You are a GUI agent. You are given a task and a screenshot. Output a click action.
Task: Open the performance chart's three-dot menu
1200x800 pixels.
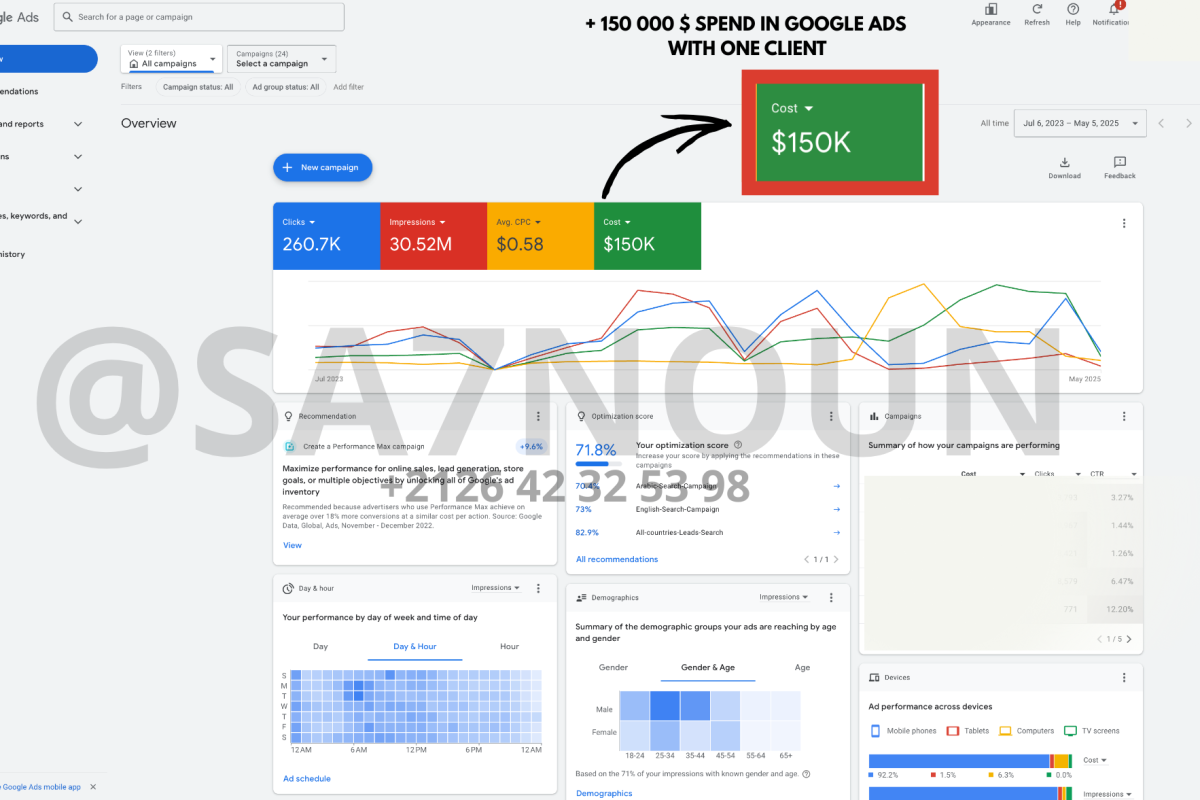(1124, 224)
